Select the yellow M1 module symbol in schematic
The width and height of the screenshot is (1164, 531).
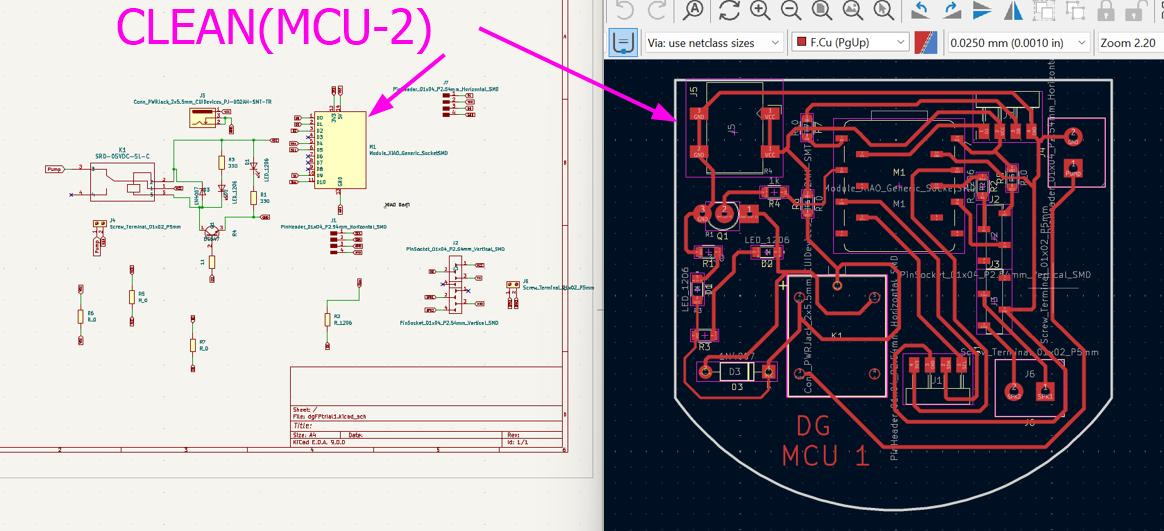click(x=340, y=150)
